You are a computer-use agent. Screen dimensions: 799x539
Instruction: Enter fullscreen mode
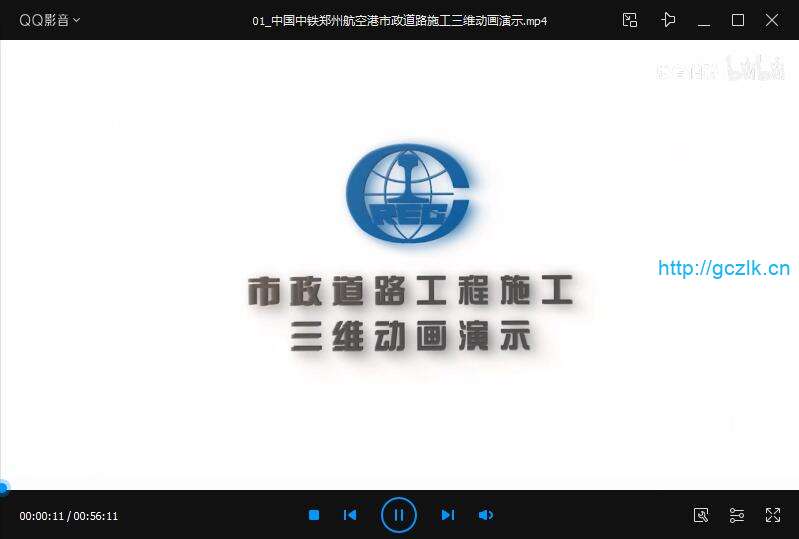point(772,515)
